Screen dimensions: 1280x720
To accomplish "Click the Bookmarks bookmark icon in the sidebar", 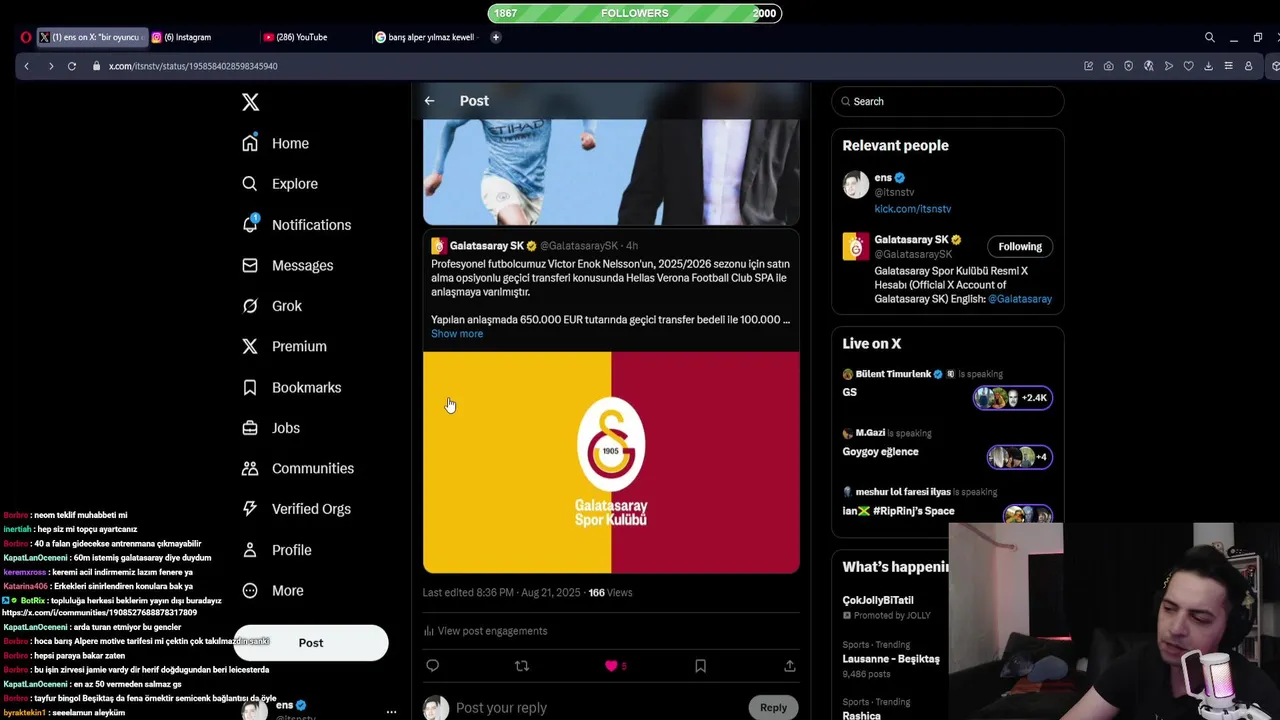I will (x=250, y=387).
